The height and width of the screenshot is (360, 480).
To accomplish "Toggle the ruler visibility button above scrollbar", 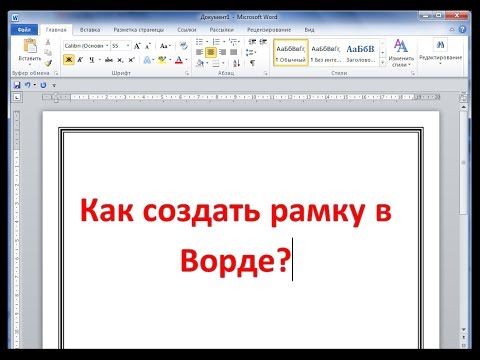I will click(x=463, y=98).
